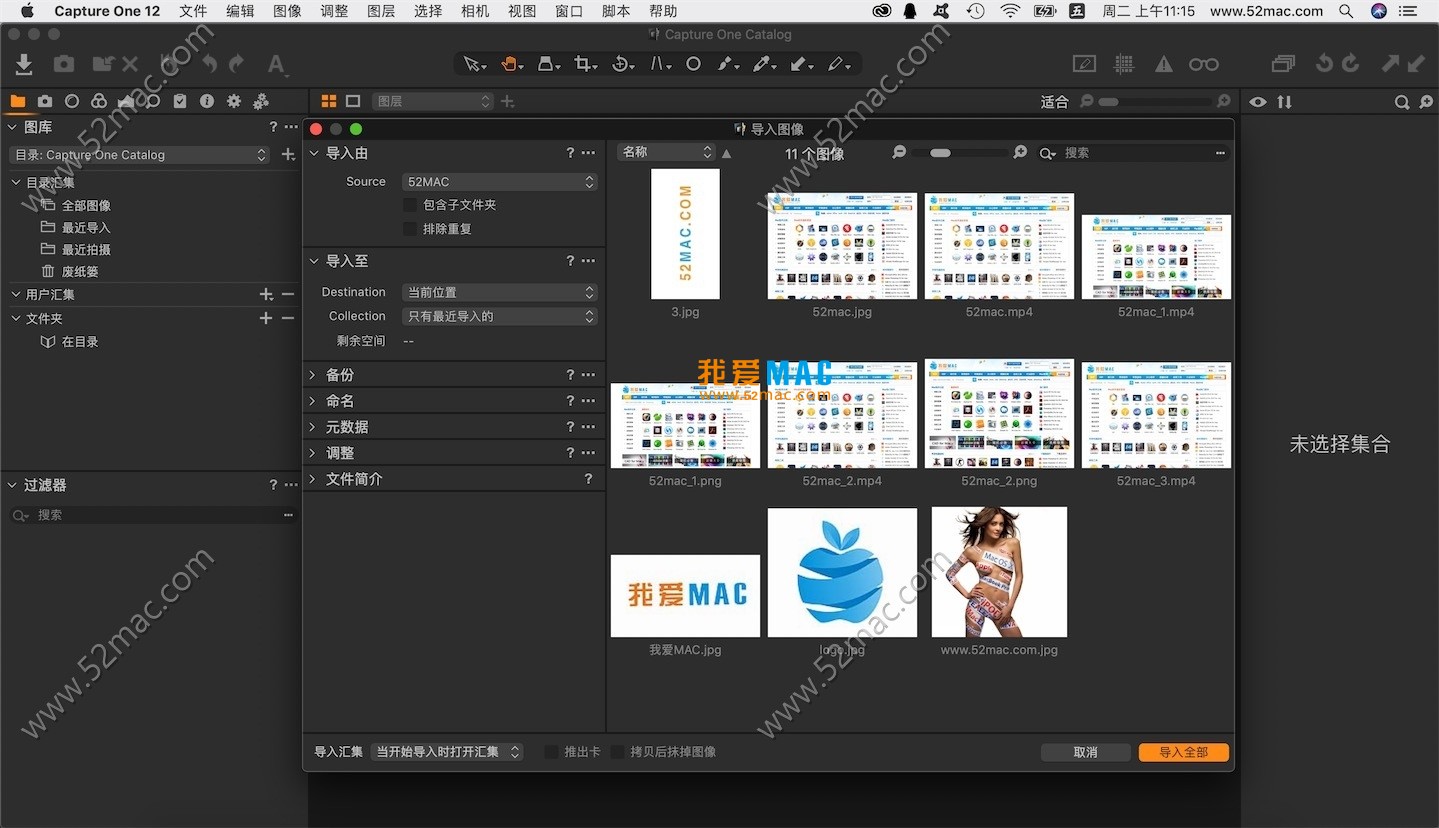1439x828 pixels.
Task: Click the Edit Selected Variants stack icon
Action: 1283,64
